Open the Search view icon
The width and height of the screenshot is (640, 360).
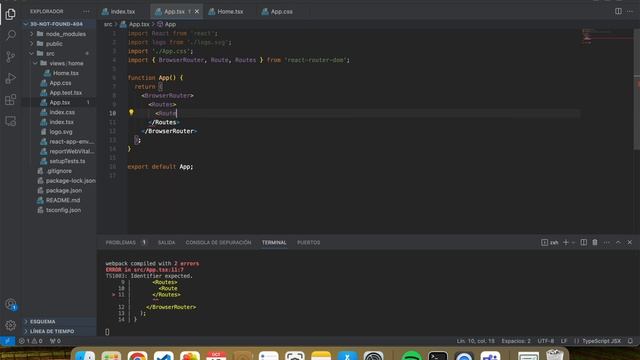tap(11, 35)
